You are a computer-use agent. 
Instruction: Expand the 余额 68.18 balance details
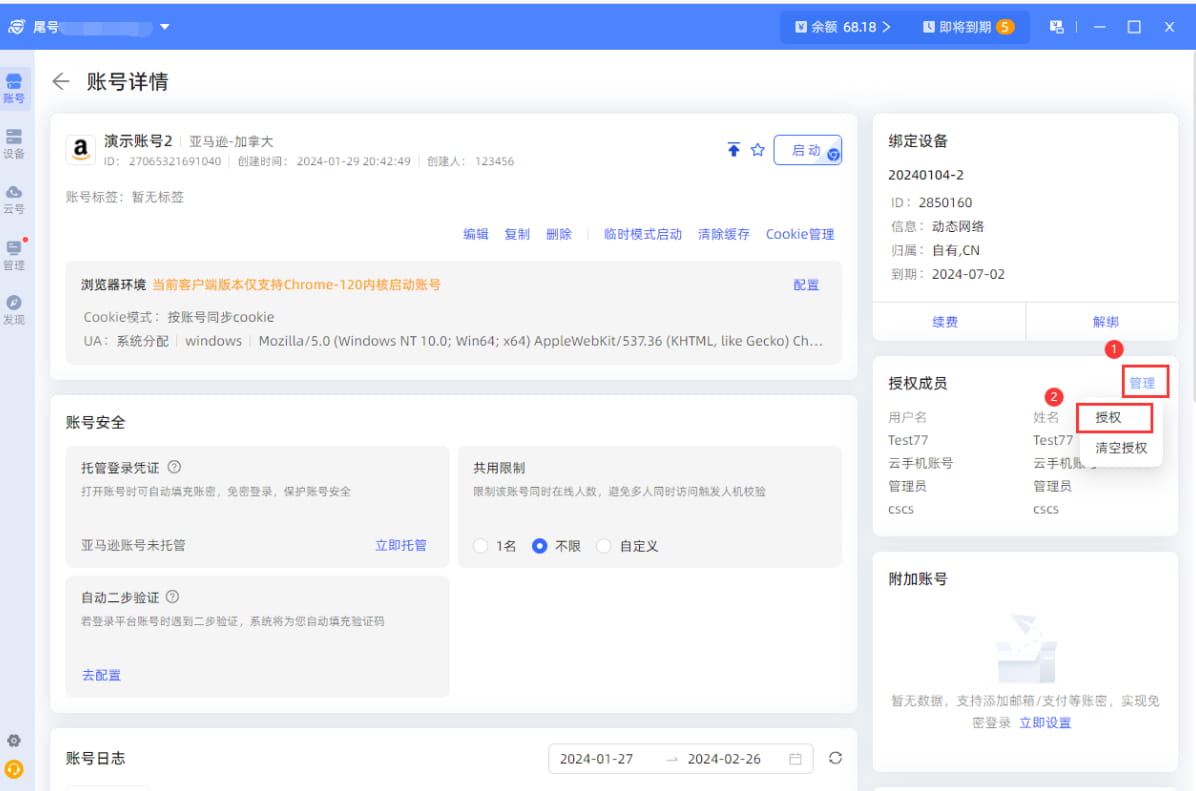click(842, 28)
